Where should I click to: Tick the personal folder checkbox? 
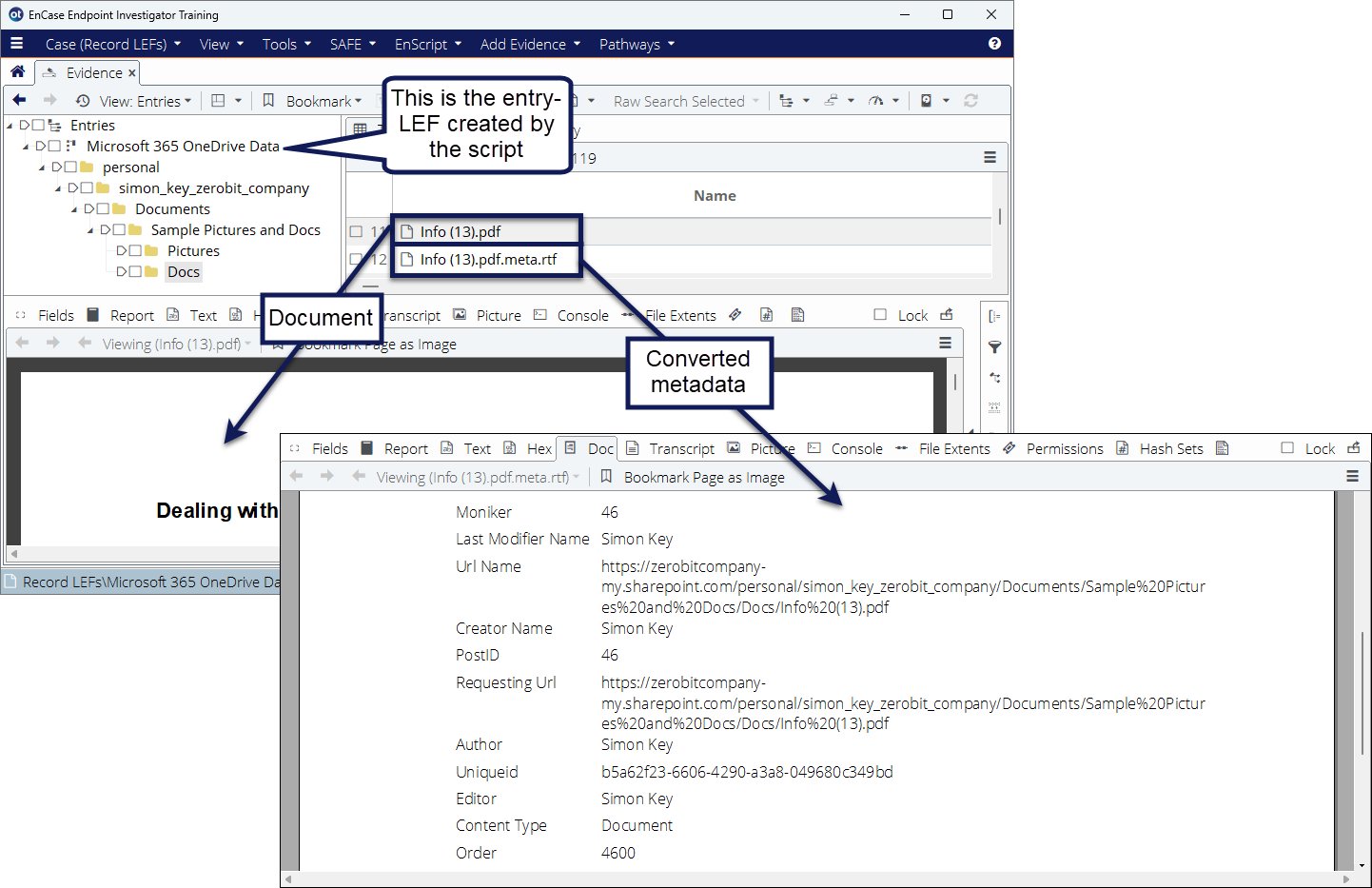[70, 167]
